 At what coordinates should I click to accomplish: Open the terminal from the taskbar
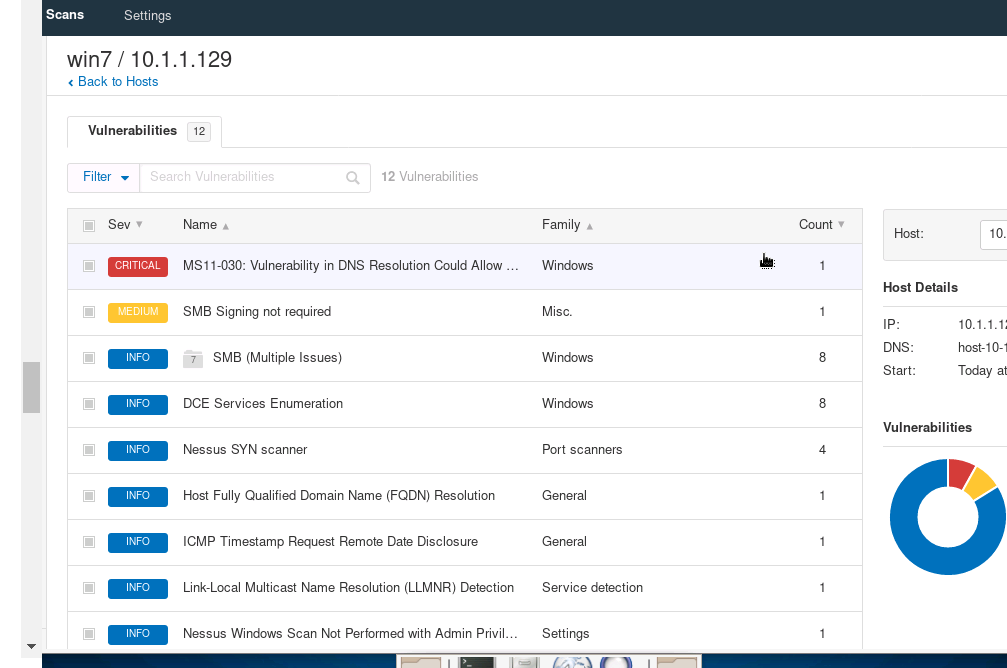[x=476, y=661]
